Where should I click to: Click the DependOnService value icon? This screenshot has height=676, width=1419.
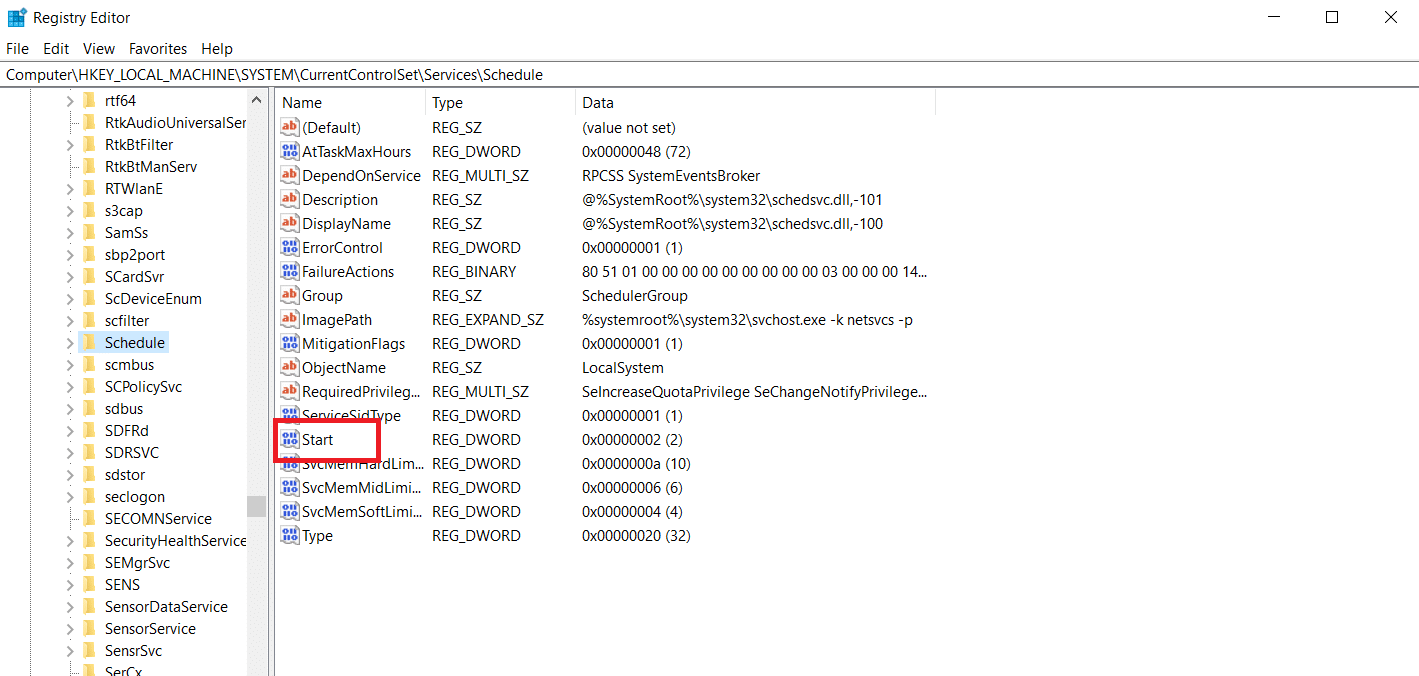coord(290,176)
